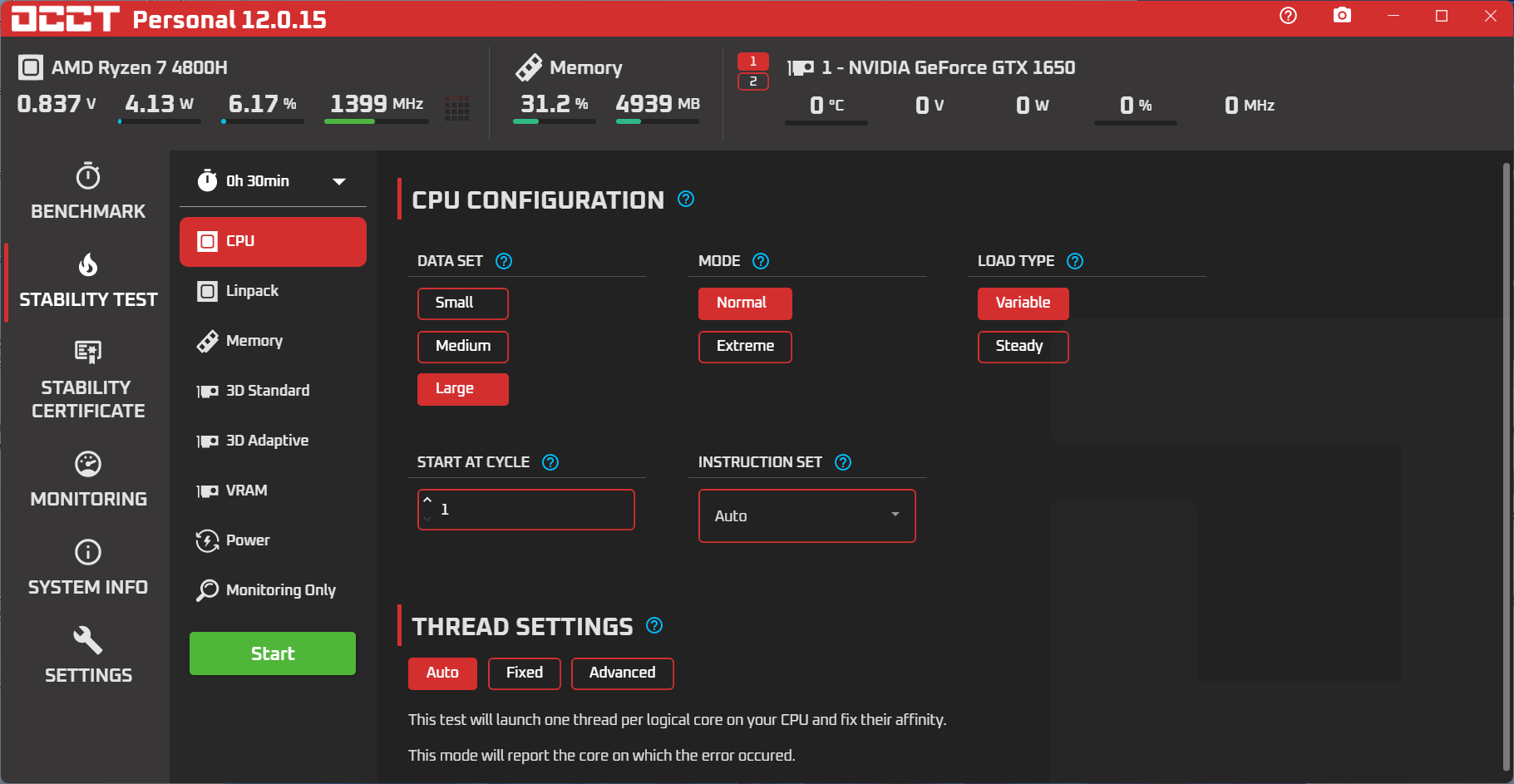
Task: Select the Small data set
Action: 462,303
